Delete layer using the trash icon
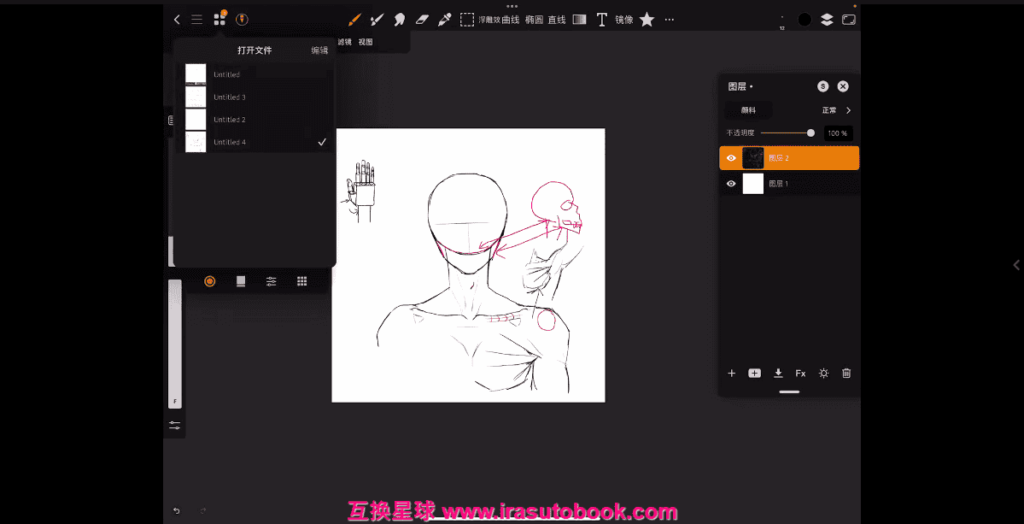The height and width of the screenshot is (524, 1024). [x=846, y=373]
